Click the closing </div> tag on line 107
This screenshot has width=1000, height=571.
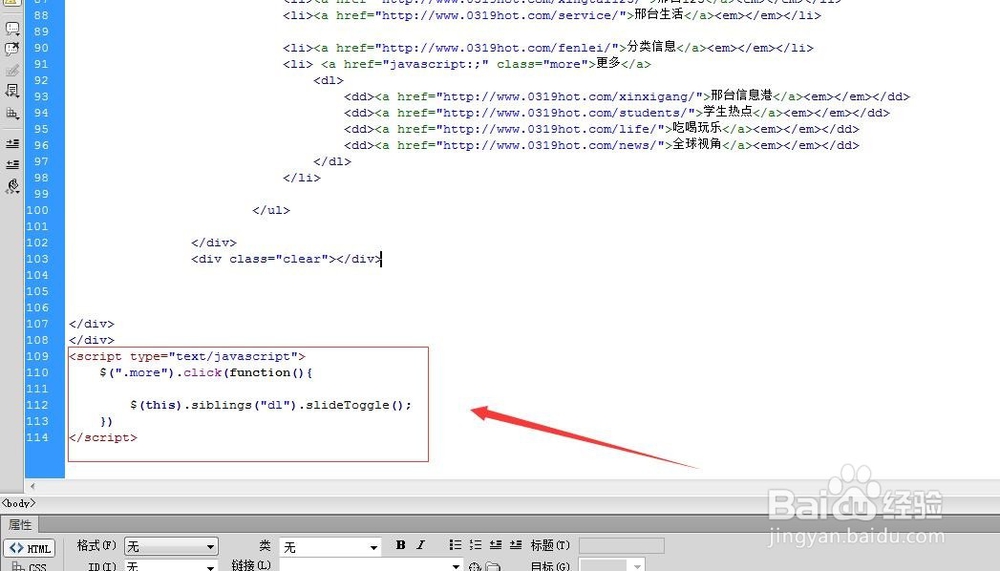(92, 324)
